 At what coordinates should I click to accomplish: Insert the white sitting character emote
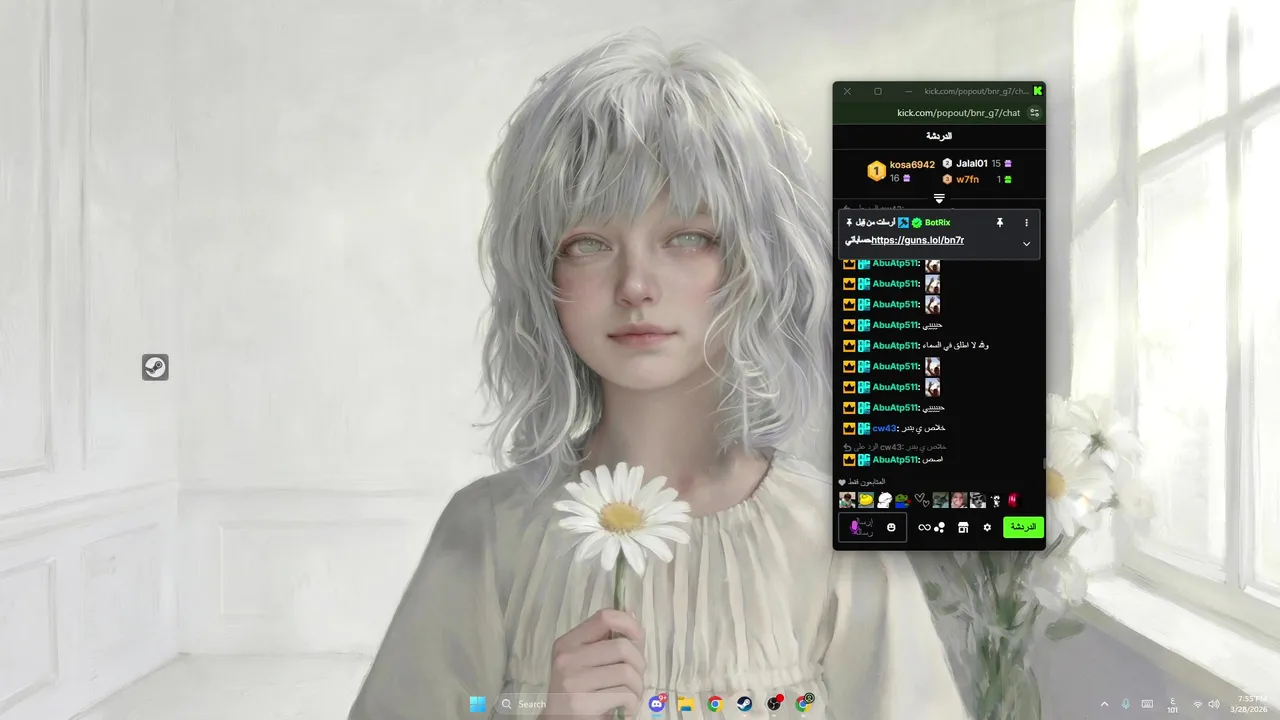click(x=884, y=500)
